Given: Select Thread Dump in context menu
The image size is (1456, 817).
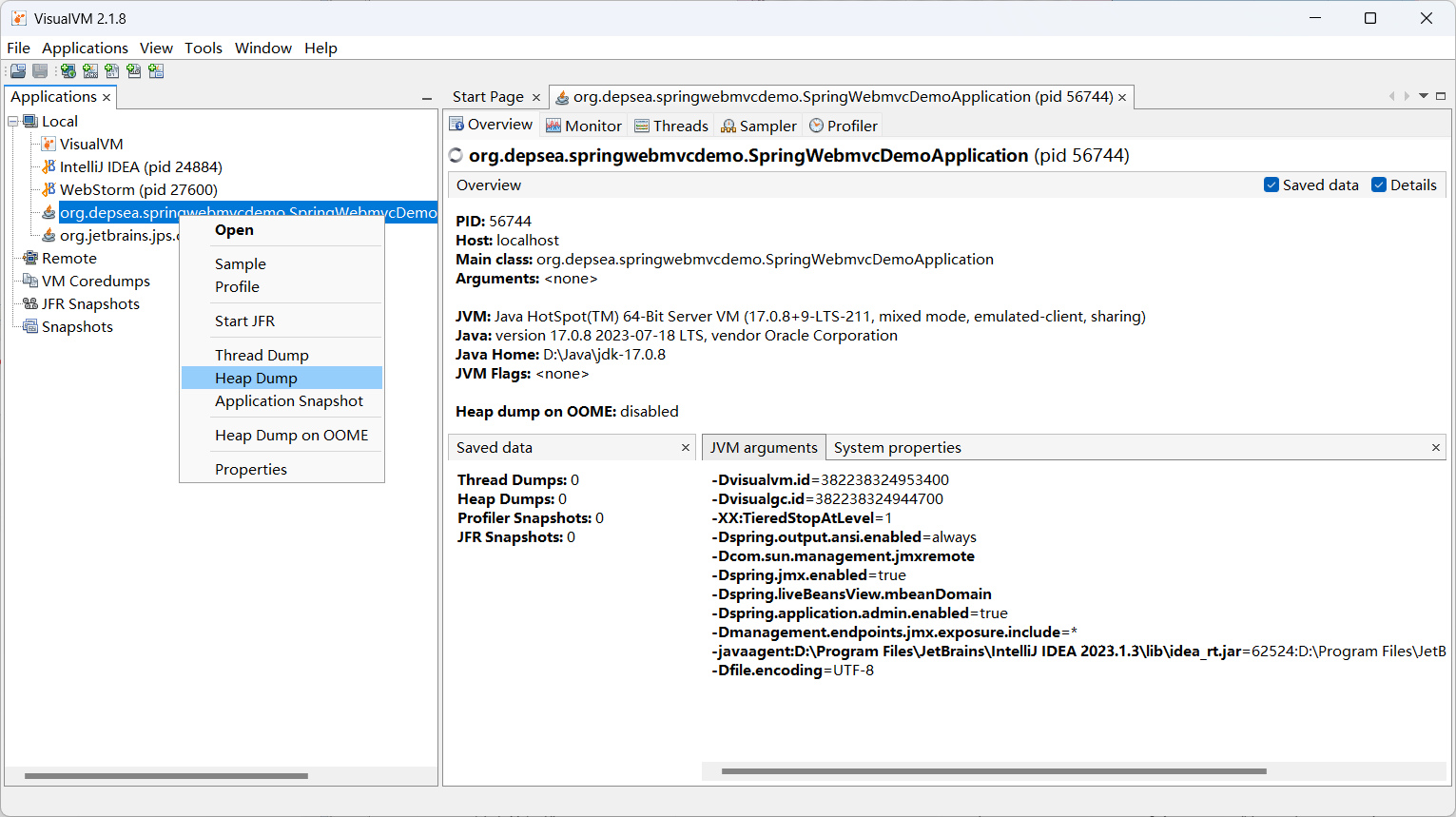Looking at the screenshot, I should [x=262, y=355].
